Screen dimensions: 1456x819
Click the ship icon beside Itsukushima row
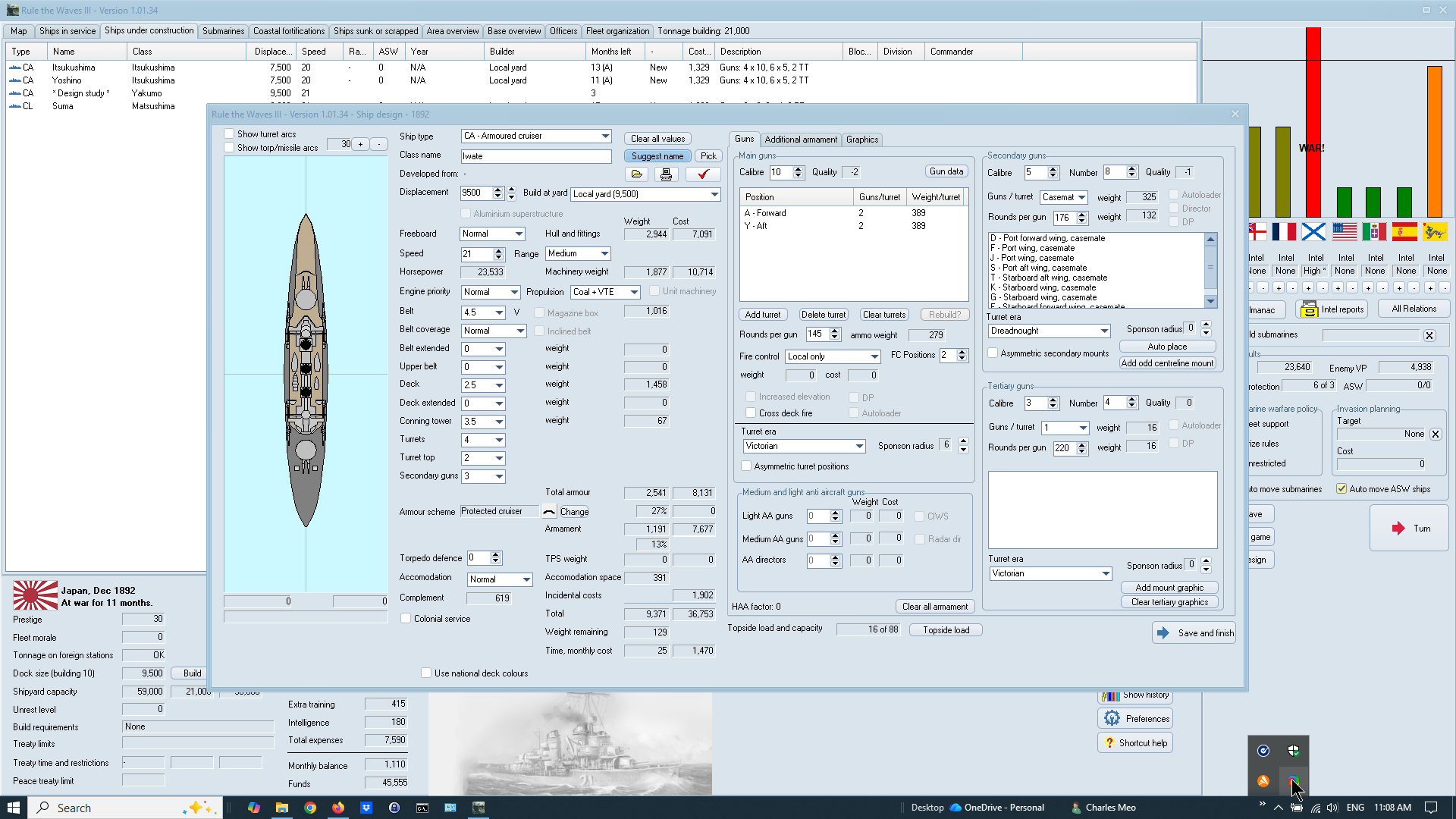click(14, 67)
